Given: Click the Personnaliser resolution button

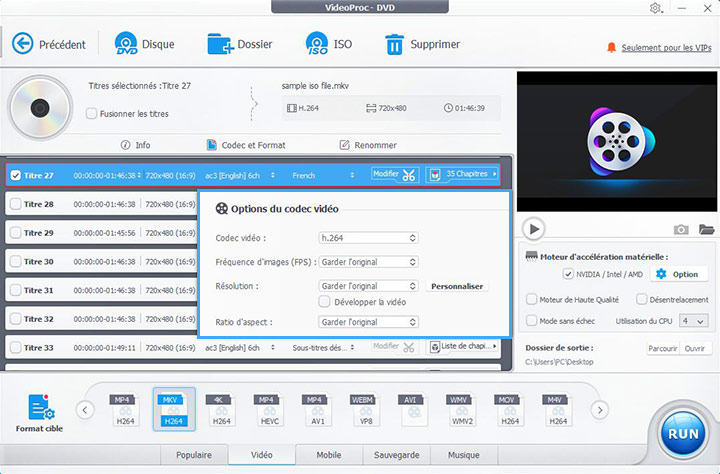Looking at the screenshot, I should (x=457, y=286).
